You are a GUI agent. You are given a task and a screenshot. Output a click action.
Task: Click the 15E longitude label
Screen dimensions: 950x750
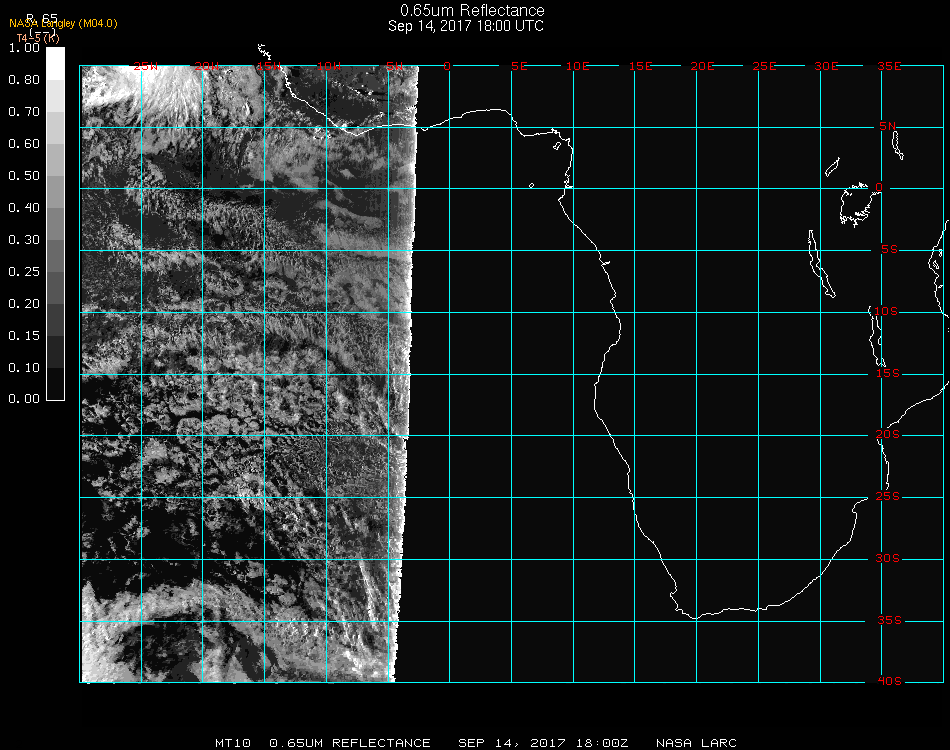[640, 66]
